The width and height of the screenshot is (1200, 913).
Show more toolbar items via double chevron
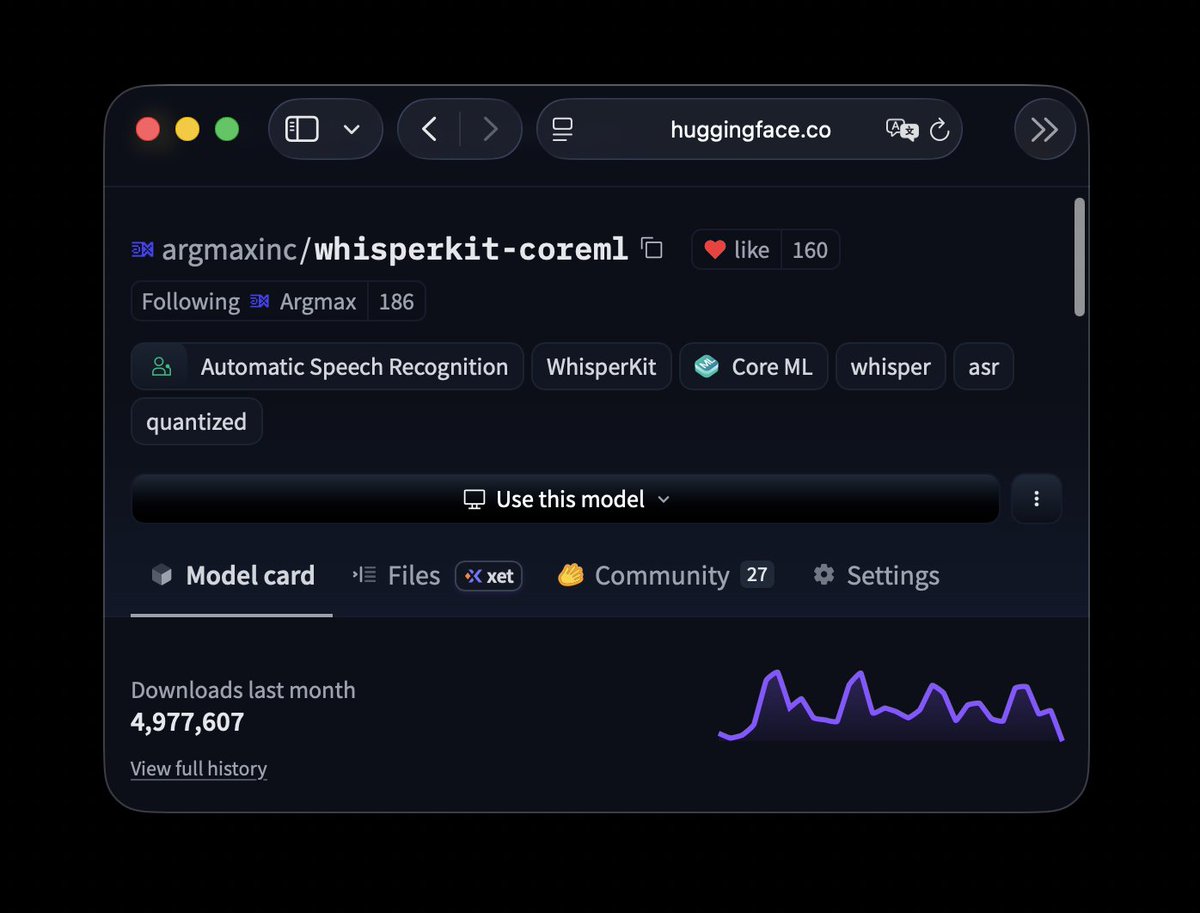coord(1044,129)
